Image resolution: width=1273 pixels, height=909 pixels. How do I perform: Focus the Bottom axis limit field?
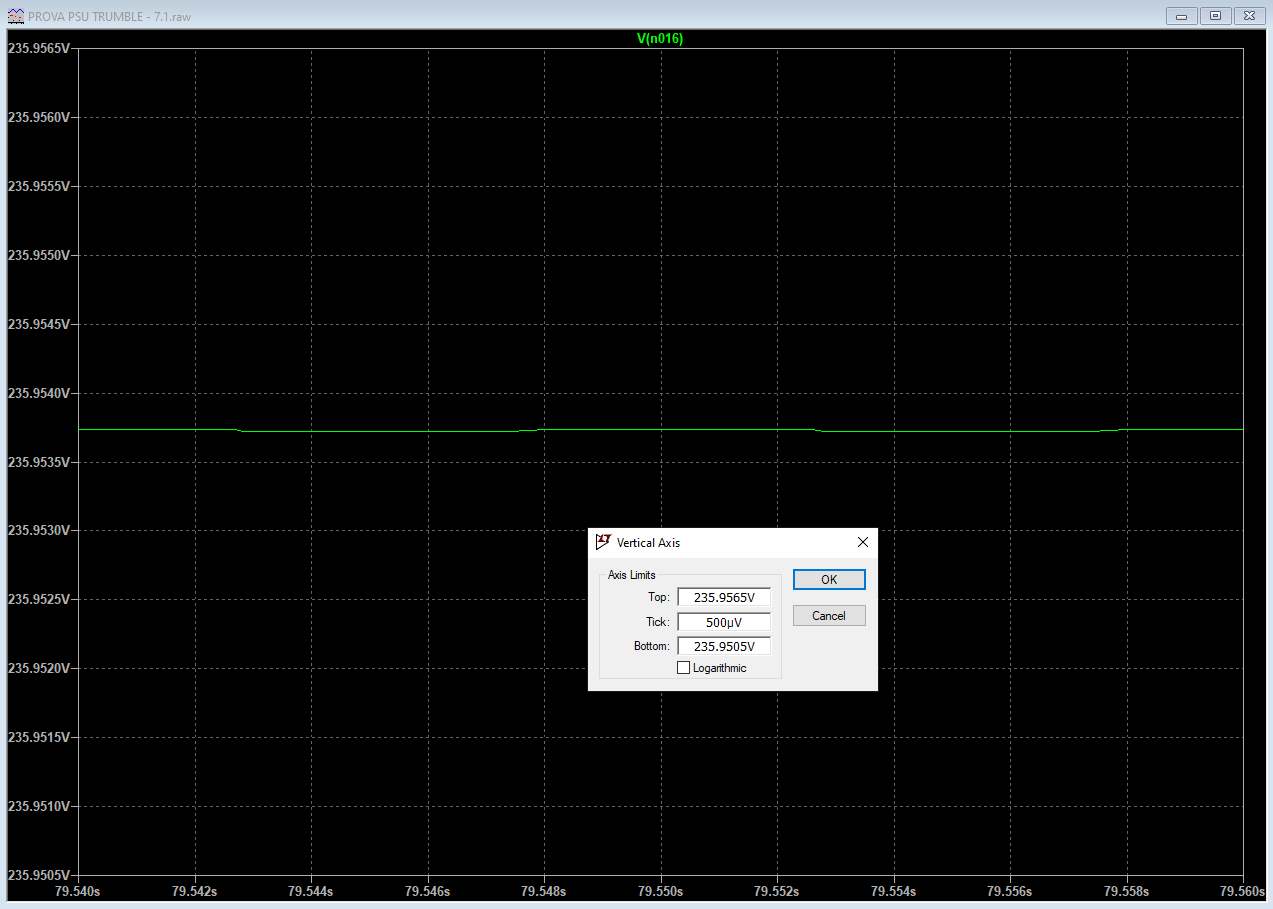click(x=724, y=646)
